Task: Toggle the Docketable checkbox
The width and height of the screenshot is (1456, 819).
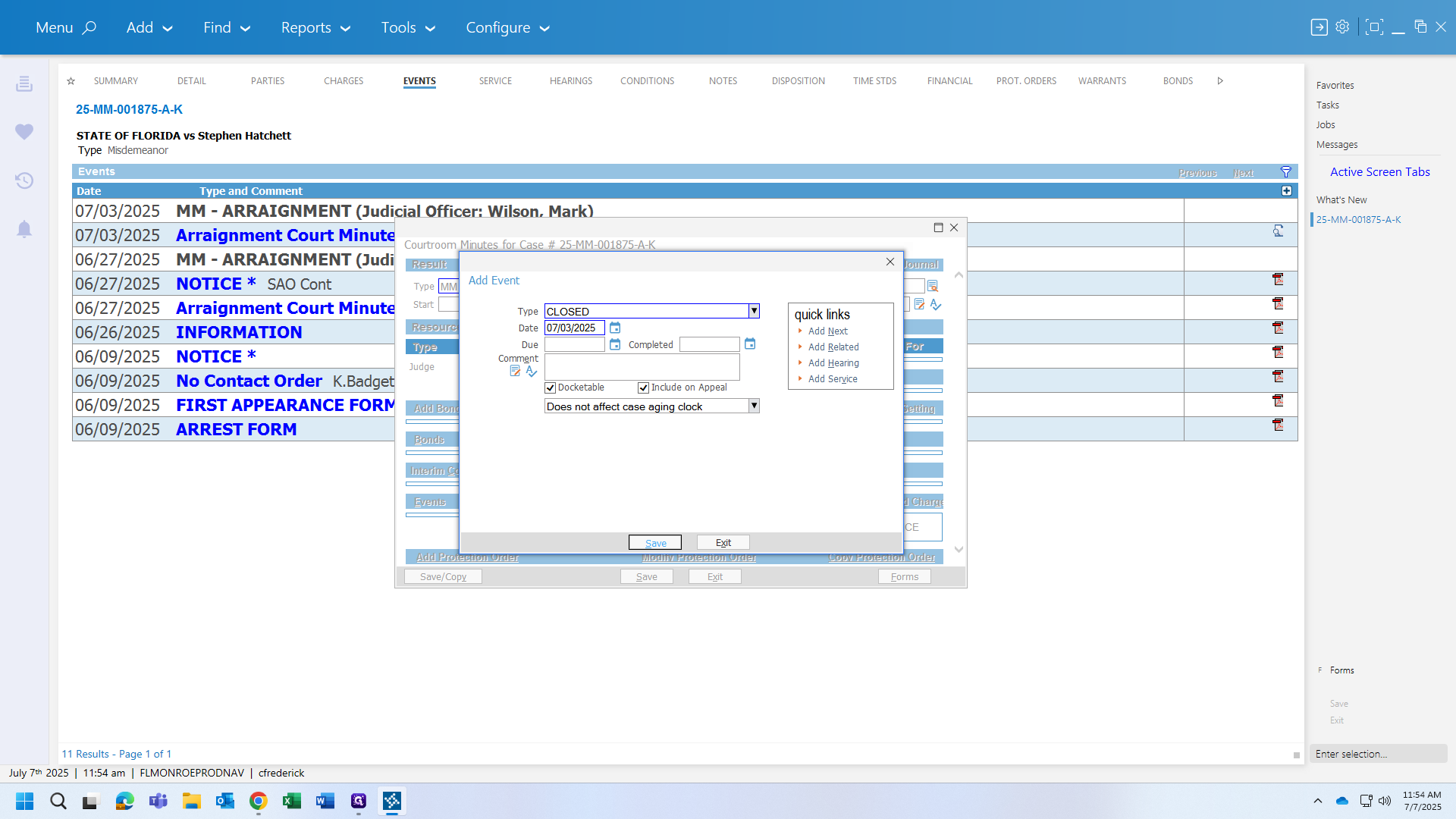Action: (x=551, y=388)
